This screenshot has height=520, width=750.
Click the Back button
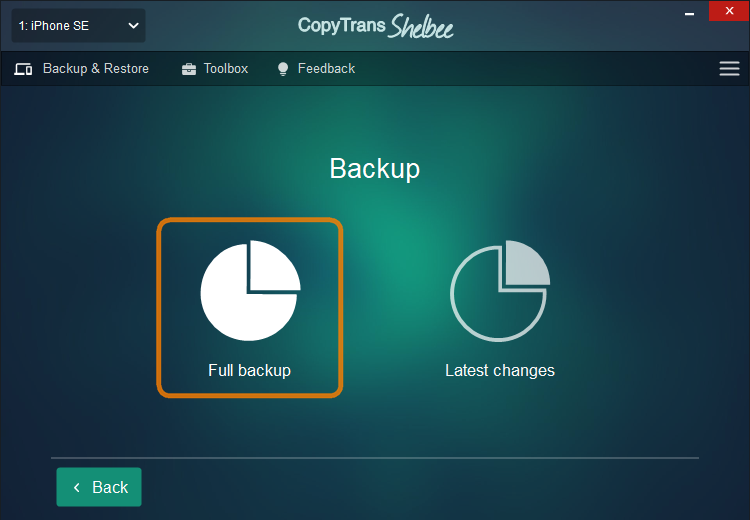click(x=99, y=487)
